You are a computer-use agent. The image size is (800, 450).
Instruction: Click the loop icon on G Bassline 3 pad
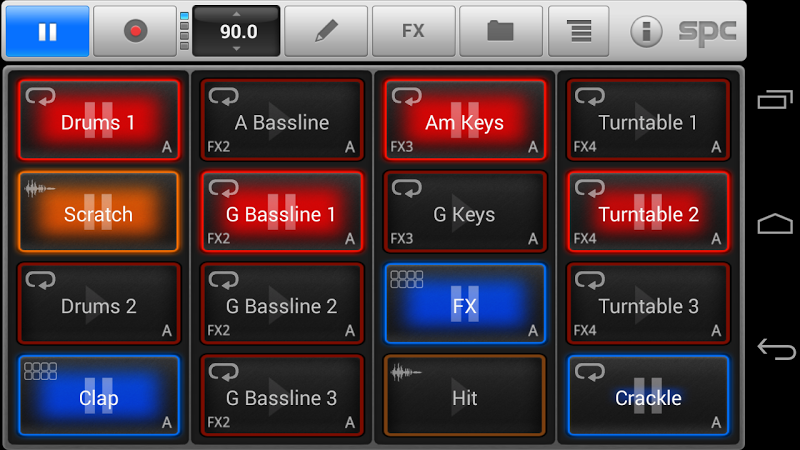point(223,371)
